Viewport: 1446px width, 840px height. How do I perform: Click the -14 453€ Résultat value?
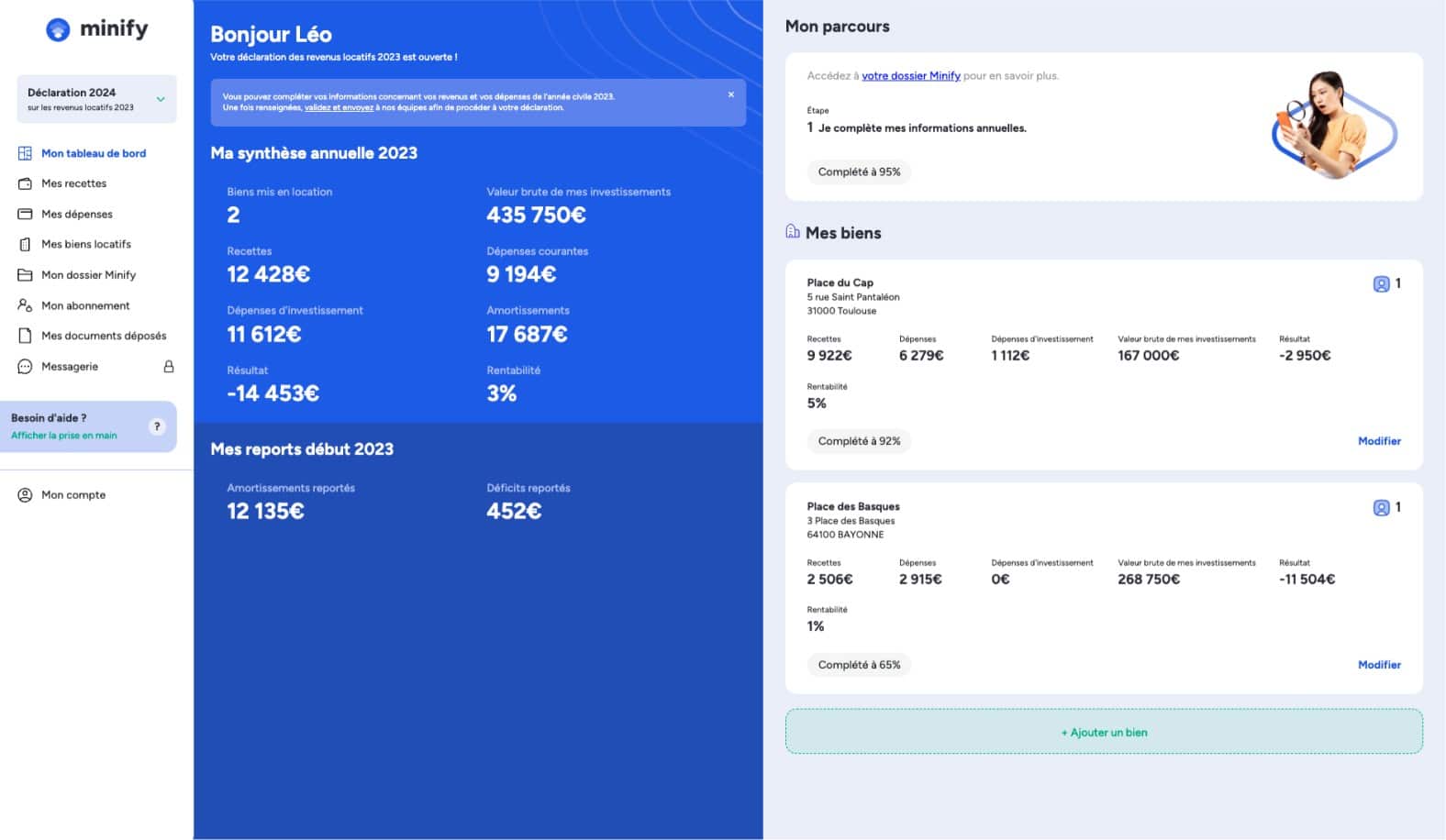[x=273, y=393]
